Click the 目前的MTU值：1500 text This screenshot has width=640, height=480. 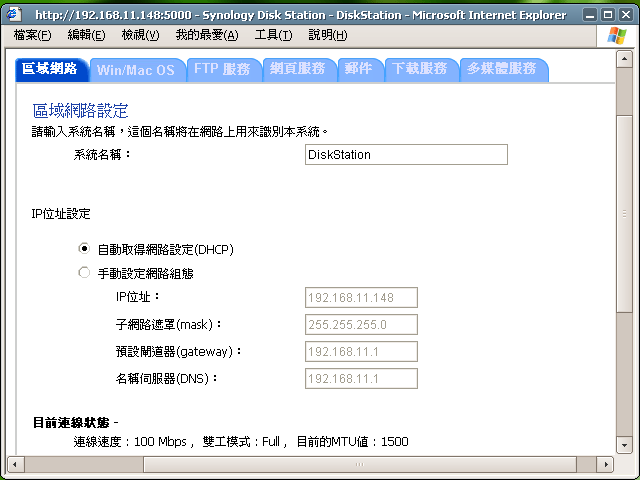click(352, 442)
